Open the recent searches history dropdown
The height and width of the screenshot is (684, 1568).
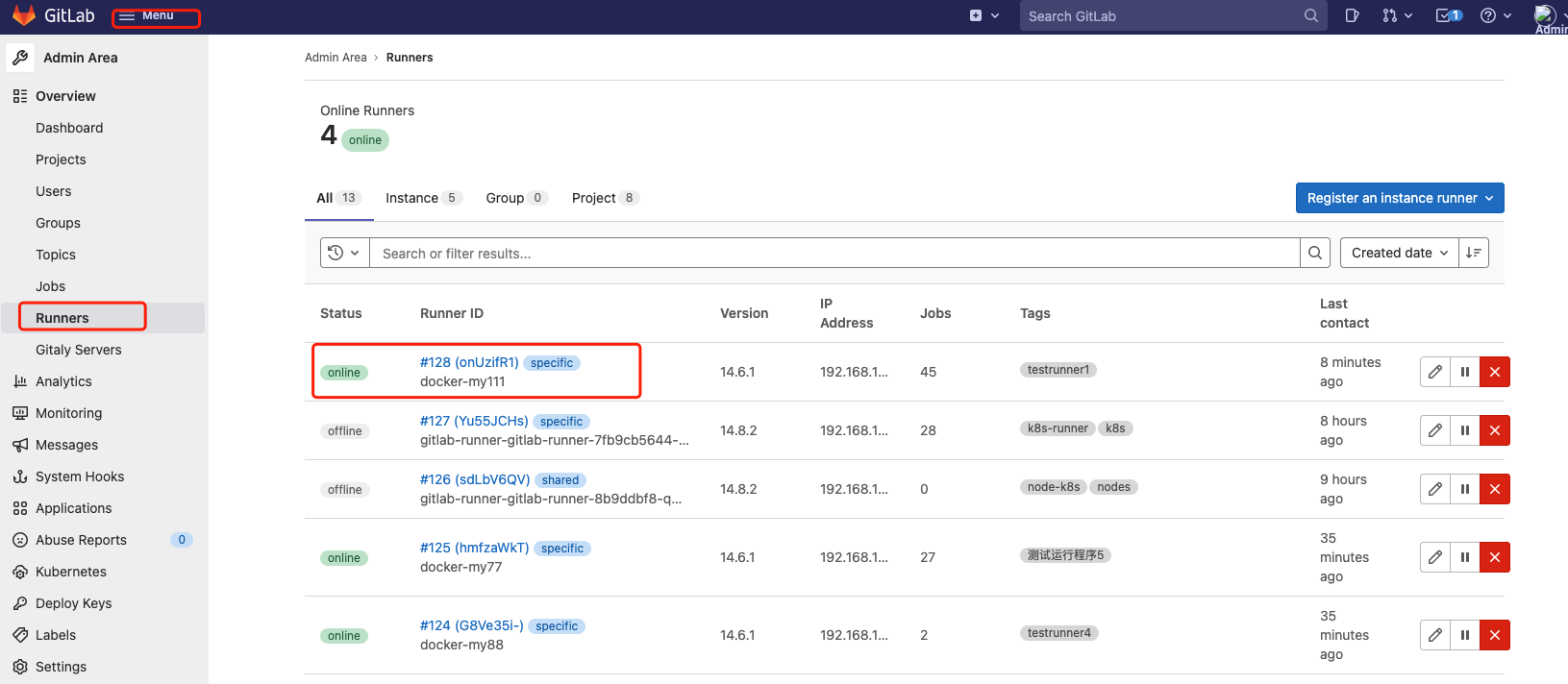(x=344, y=253)
